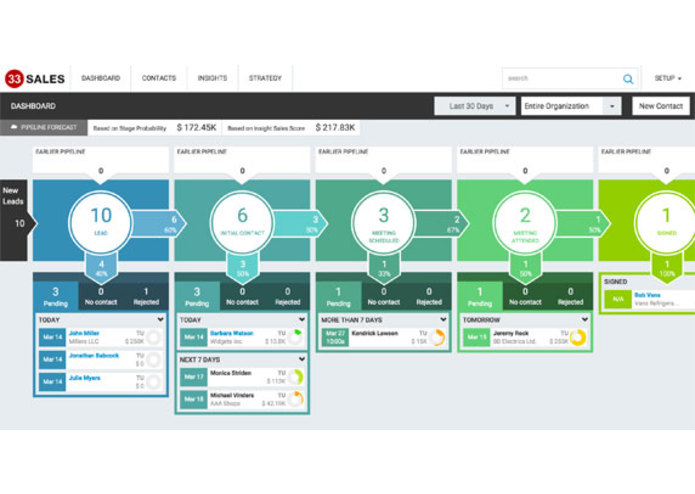Image resolution: width=695 pixels, height=494 pixels.
Task: Click the Lead drop-off badge showing 4 40%
Action: [x=101, y=268]
